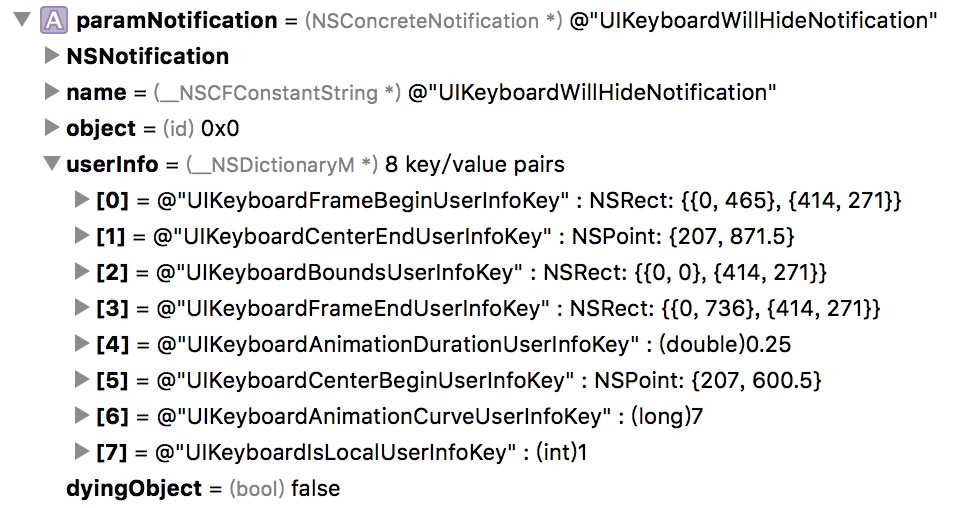
Task: Collapse the userInfo dictionary triangle
Action: click(52, 163)
